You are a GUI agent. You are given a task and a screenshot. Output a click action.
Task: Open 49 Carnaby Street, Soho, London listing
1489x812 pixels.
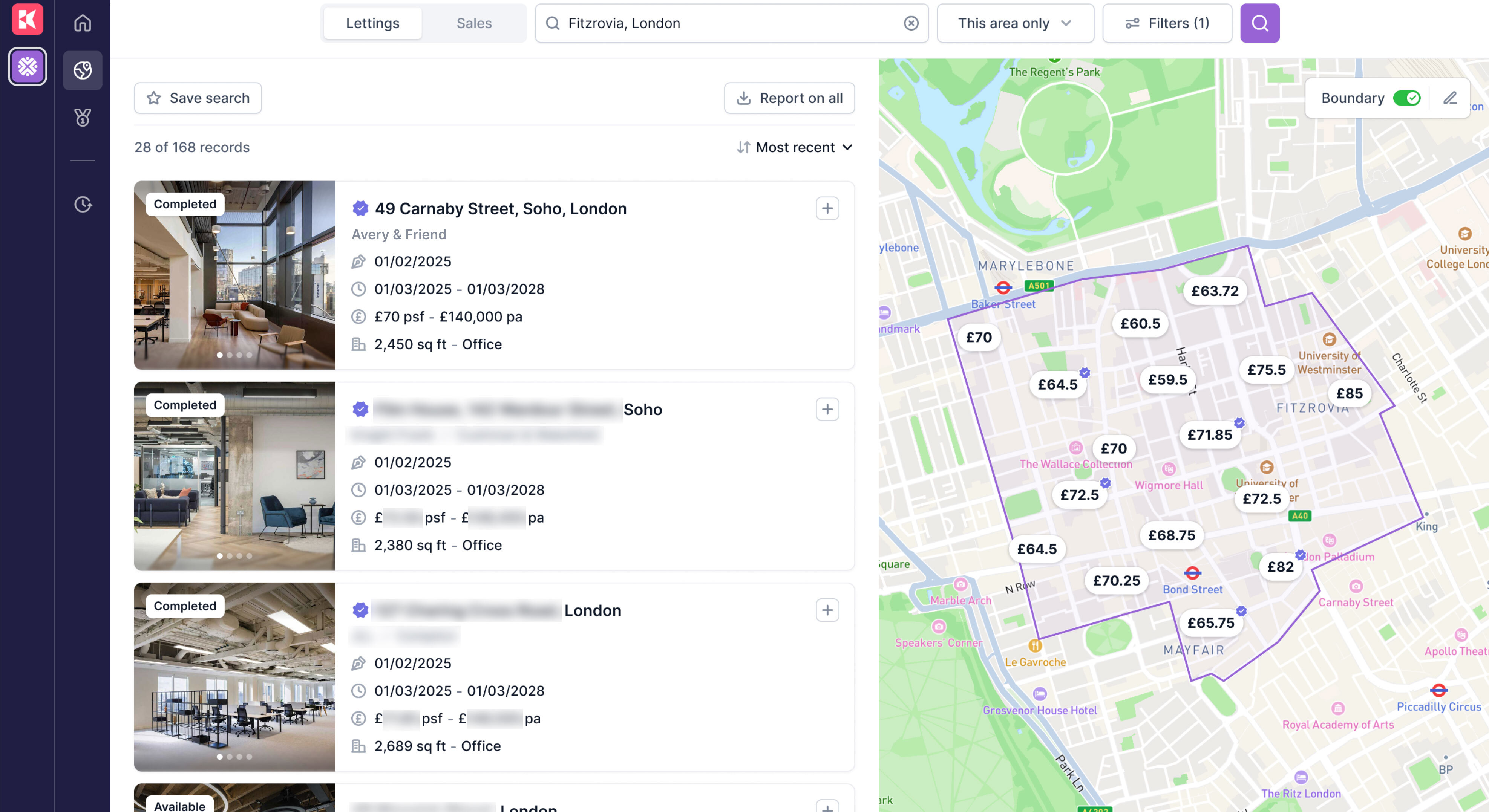[501, 209]
